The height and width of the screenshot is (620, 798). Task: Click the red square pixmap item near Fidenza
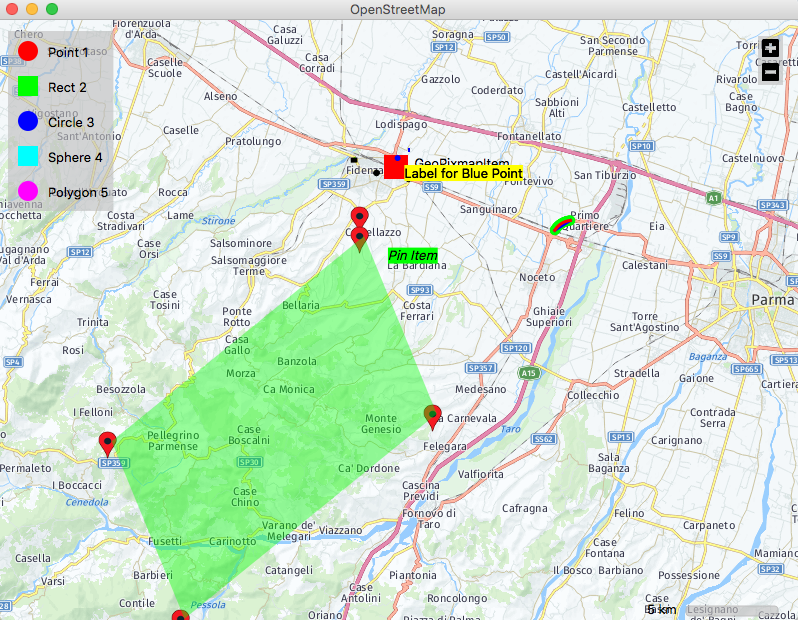click(x=395, y=167)
